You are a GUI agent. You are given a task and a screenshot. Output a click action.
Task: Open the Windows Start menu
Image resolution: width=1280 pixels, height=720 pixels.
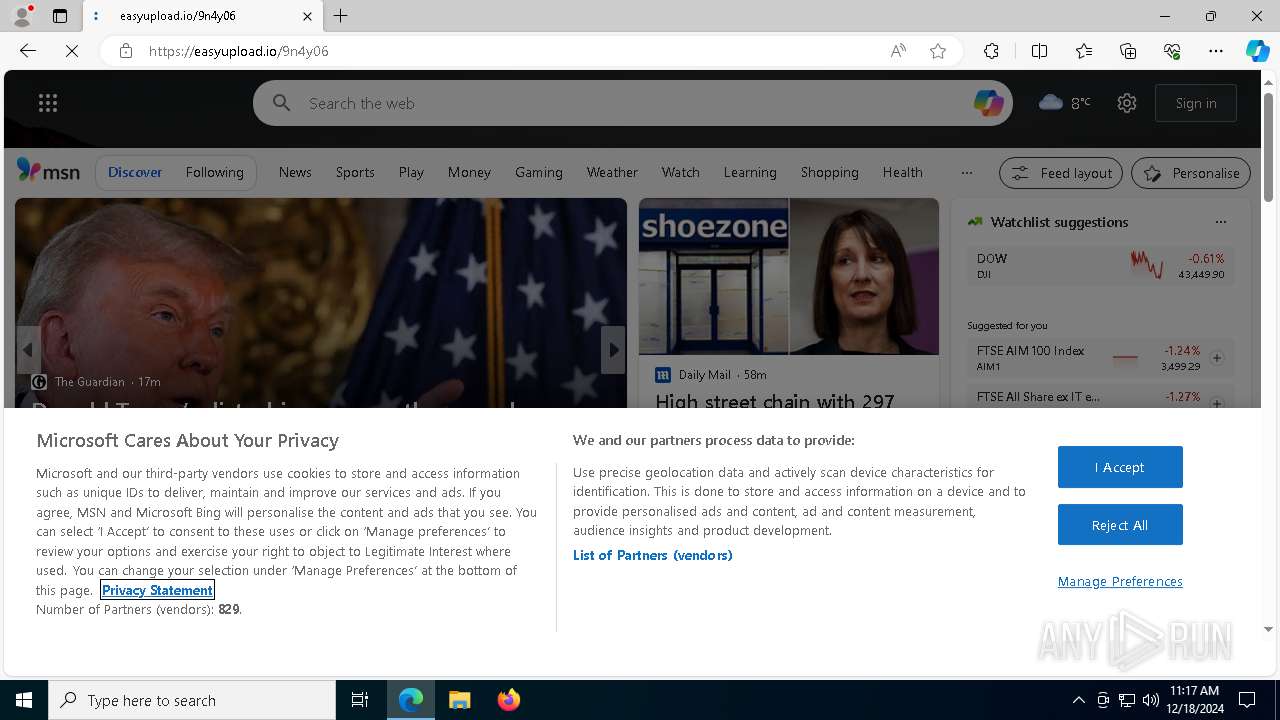click(24, 700)
